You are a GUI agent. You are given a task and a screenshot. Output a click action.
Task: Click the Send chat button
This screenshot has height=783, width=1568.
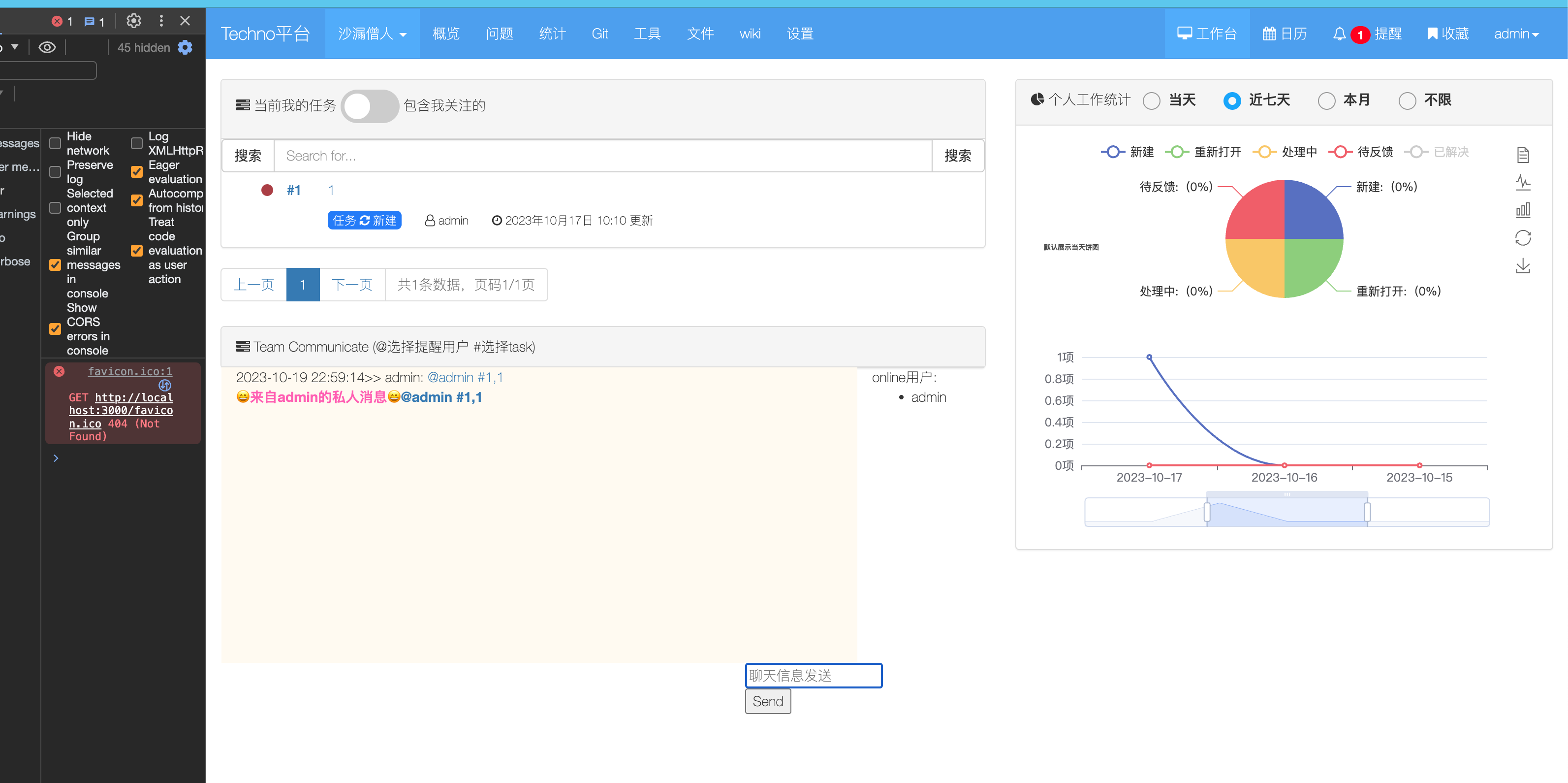click(768, 701)
